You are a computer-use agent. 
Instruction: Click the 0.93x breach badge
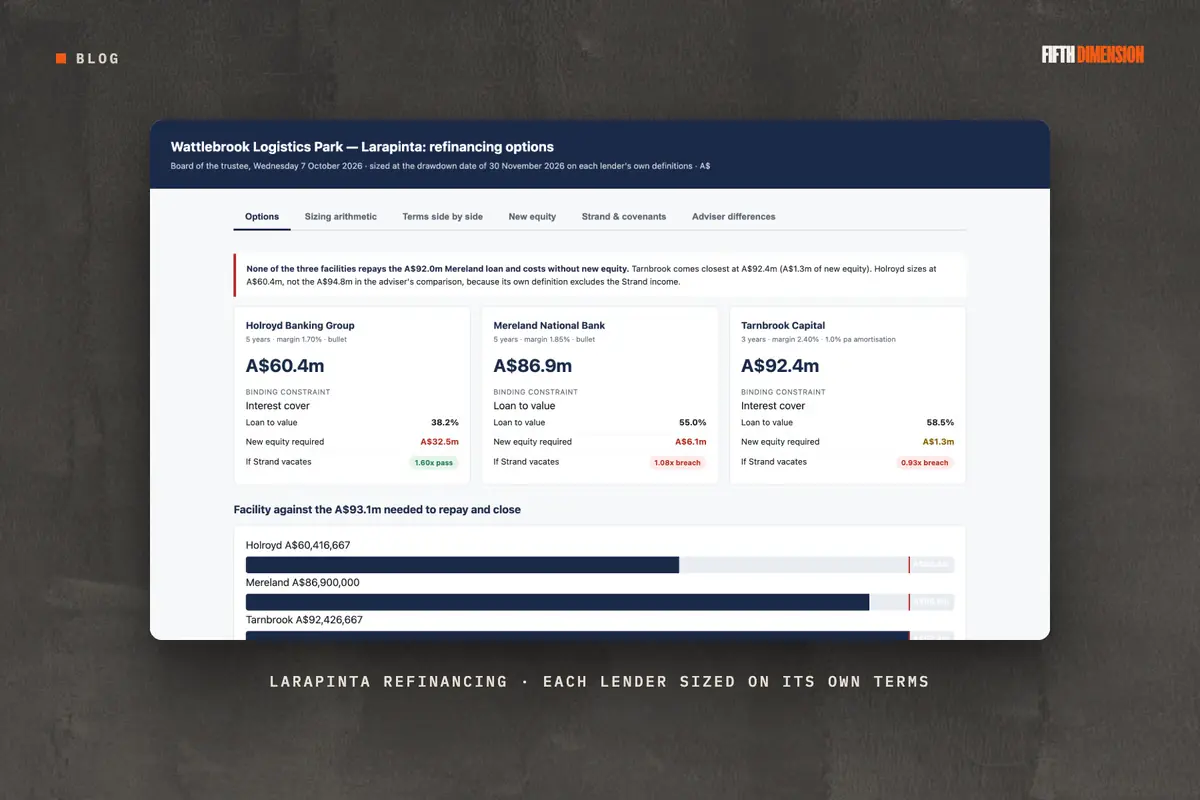pos(926,463)
